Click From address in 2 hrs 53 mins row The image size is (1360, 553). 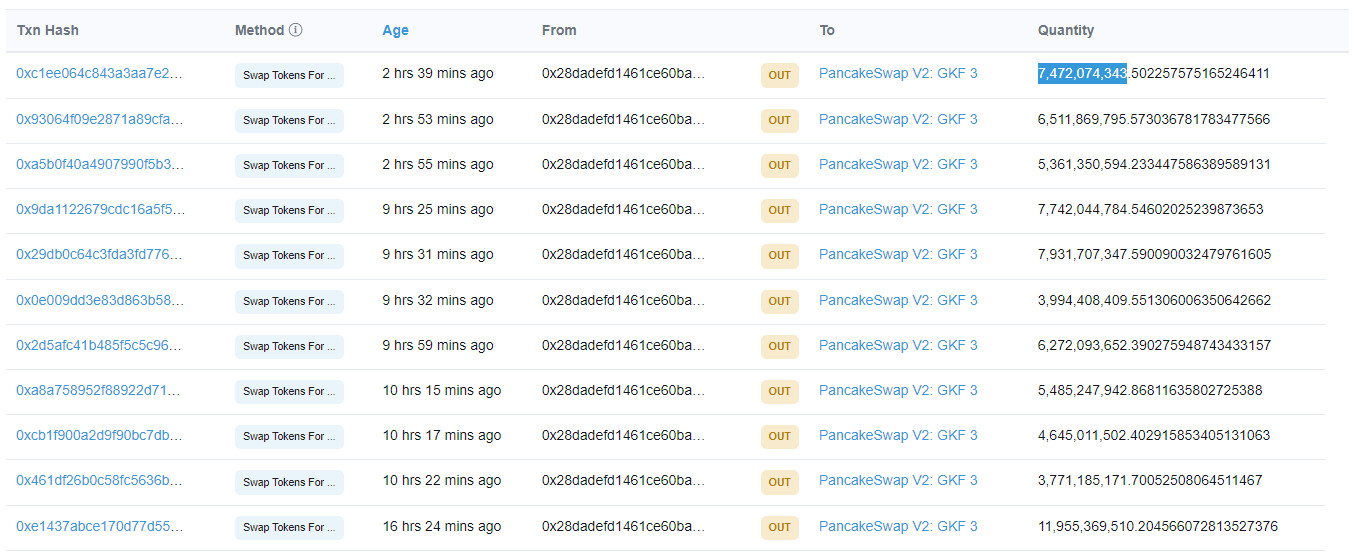click(623, 120)
